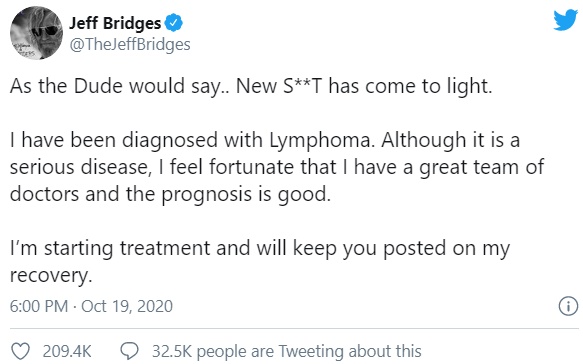This screenshot has height=364, width=583.
Task: Reply using the speech bubble icon
Action: pyautogui.click(x=129, y=351)
